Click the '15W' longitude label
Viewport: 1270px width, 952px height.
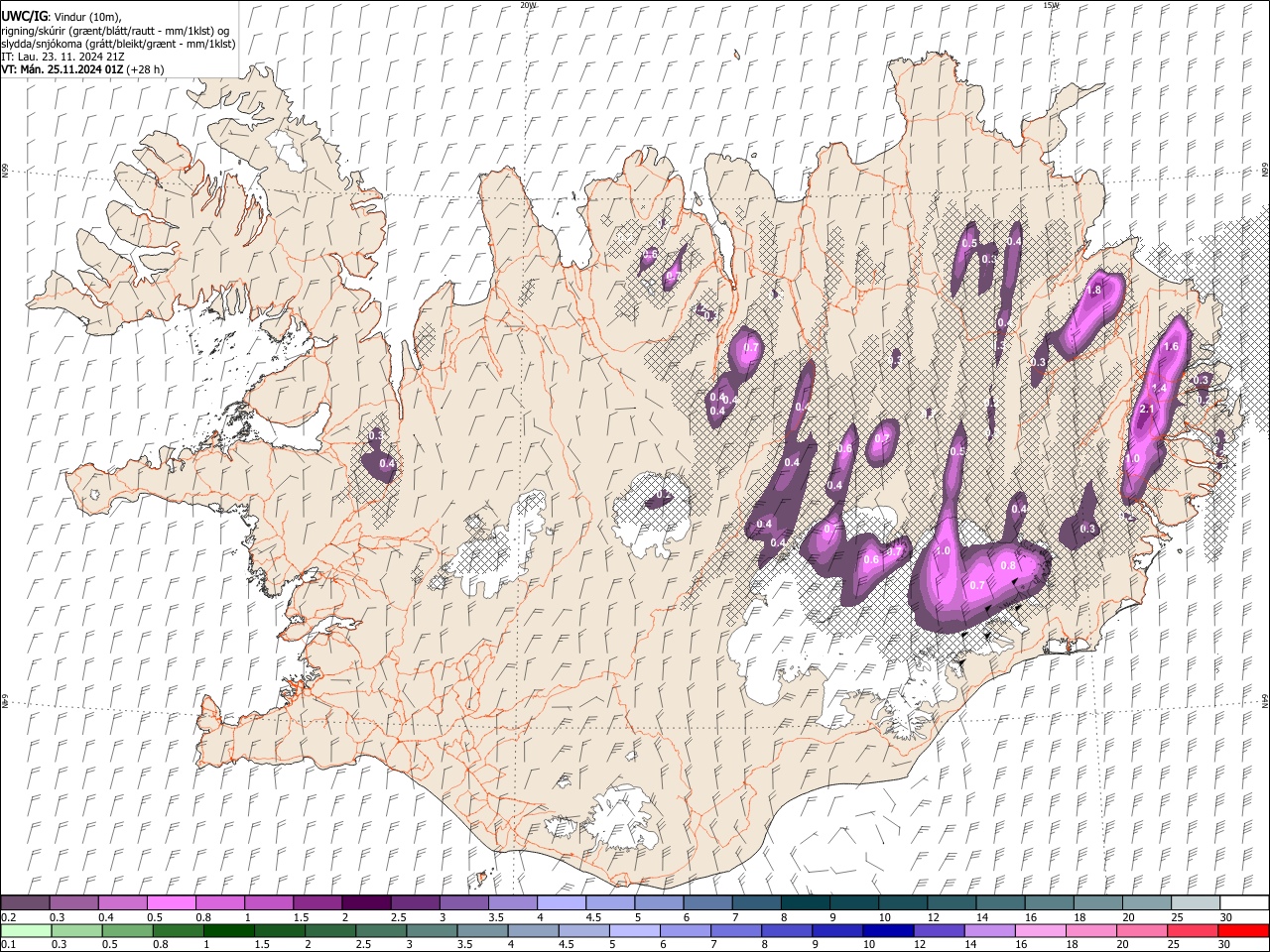pos(1050,5)
